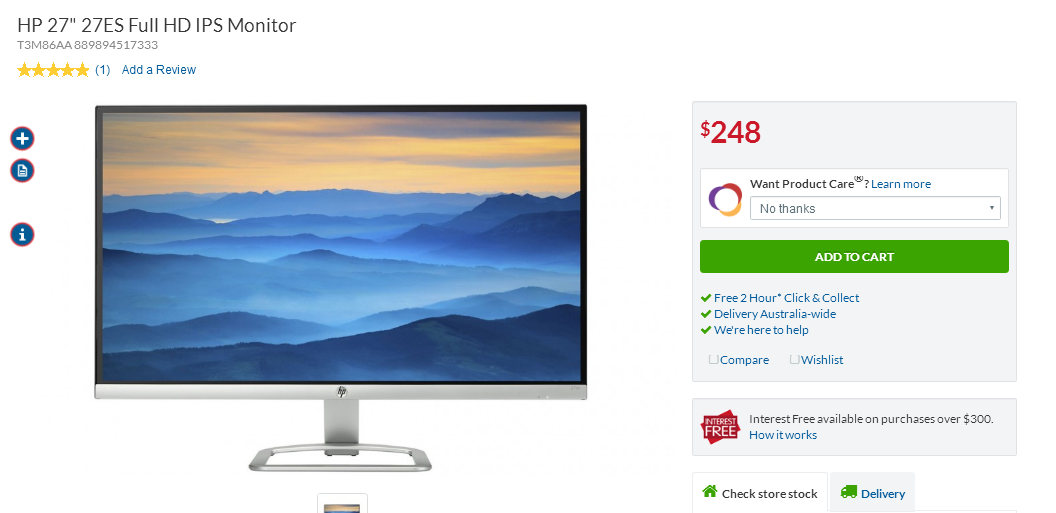
Task: Click the Product Care Learn more link
Action: tap(900, 184)
